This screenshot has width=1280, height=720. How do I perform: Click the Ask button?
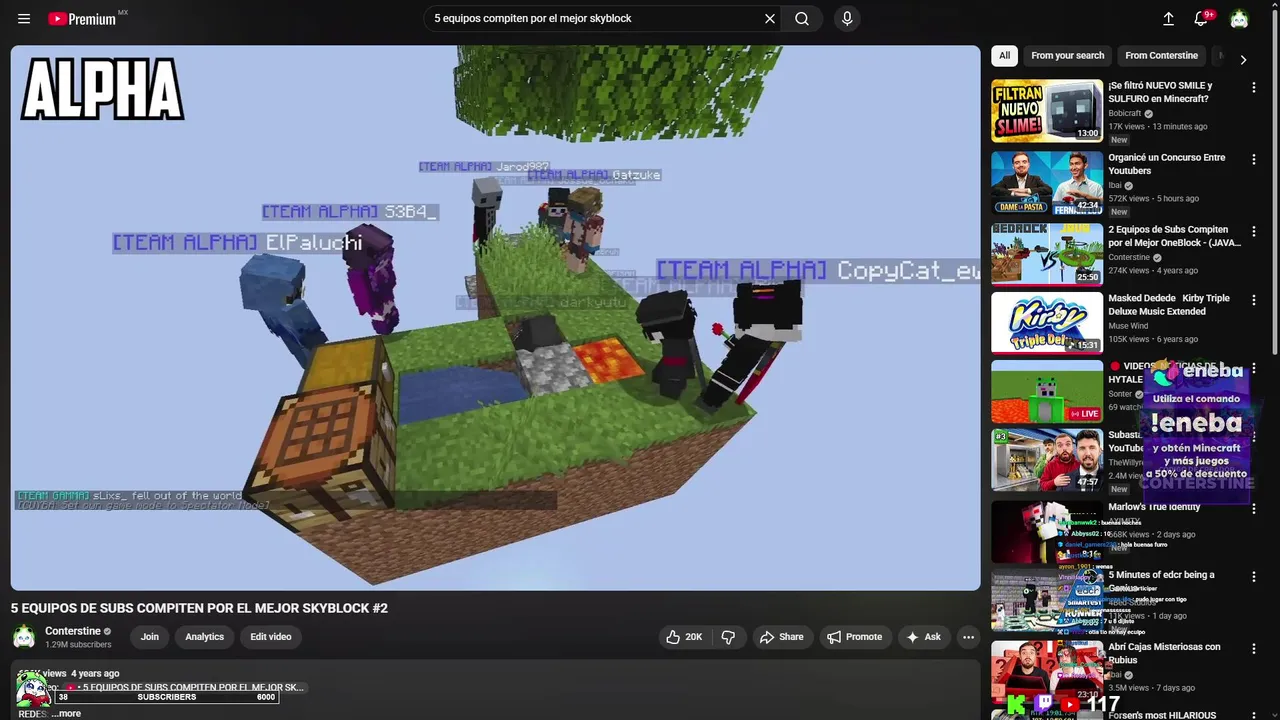[x=924, y=637]
